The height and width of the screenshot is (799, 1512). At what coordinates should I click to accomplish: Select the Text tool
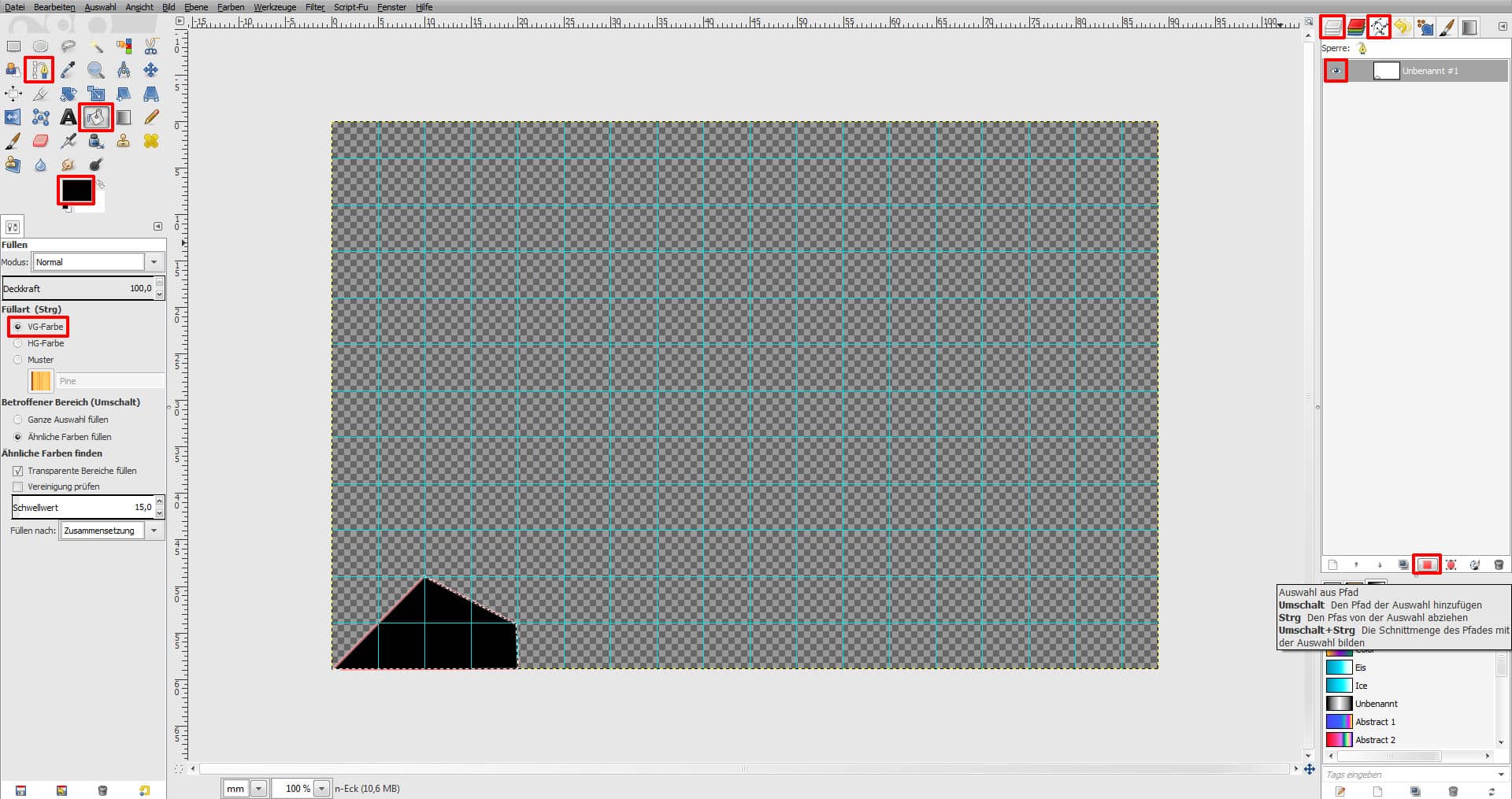click(x=68, y=117)
